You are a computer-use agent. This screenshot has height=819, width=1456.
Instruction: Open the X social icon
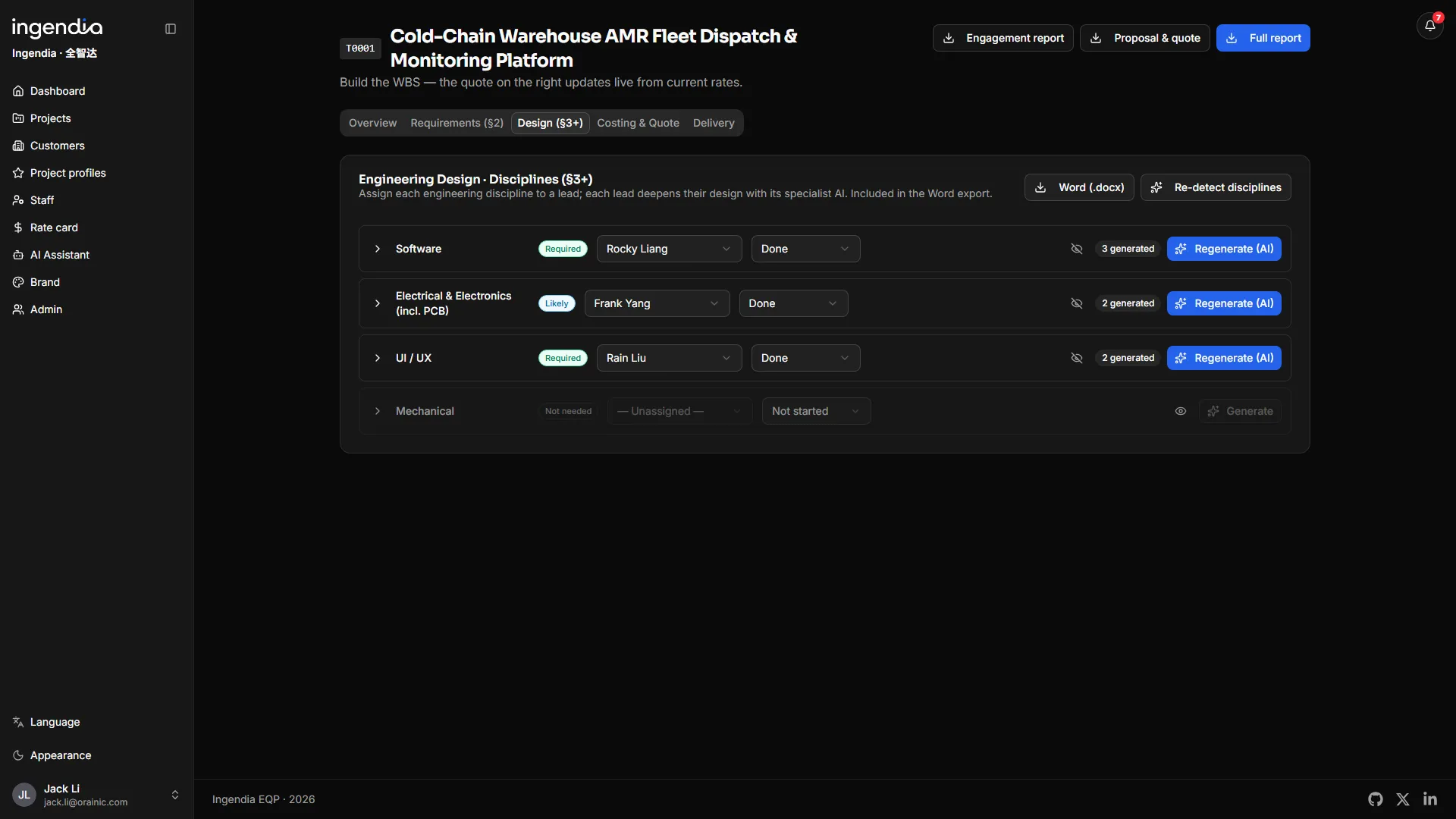(1403, 799)
